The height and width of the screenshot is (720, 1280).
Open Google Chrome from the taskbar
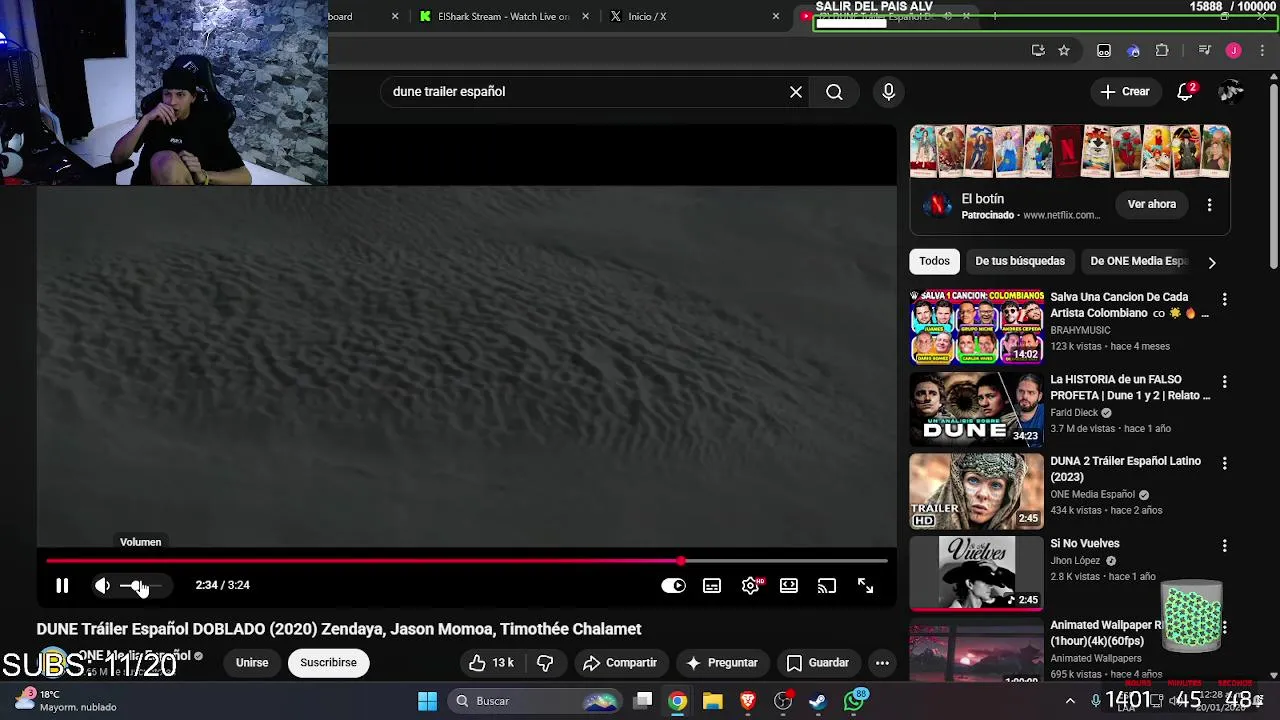coord(678,701)
